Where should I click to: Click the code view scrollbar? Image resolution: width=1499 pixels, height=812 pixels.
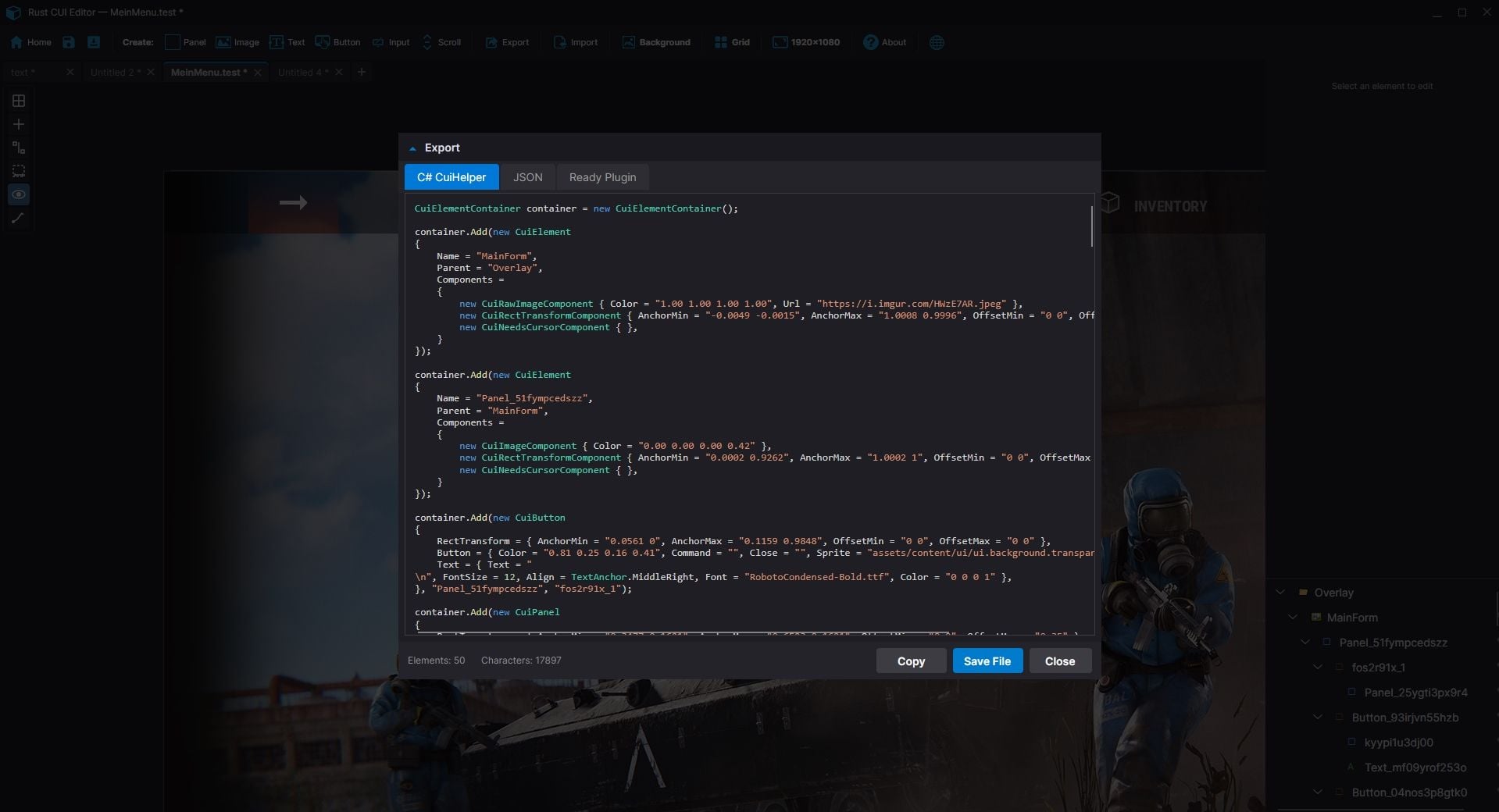(1091, 226)
